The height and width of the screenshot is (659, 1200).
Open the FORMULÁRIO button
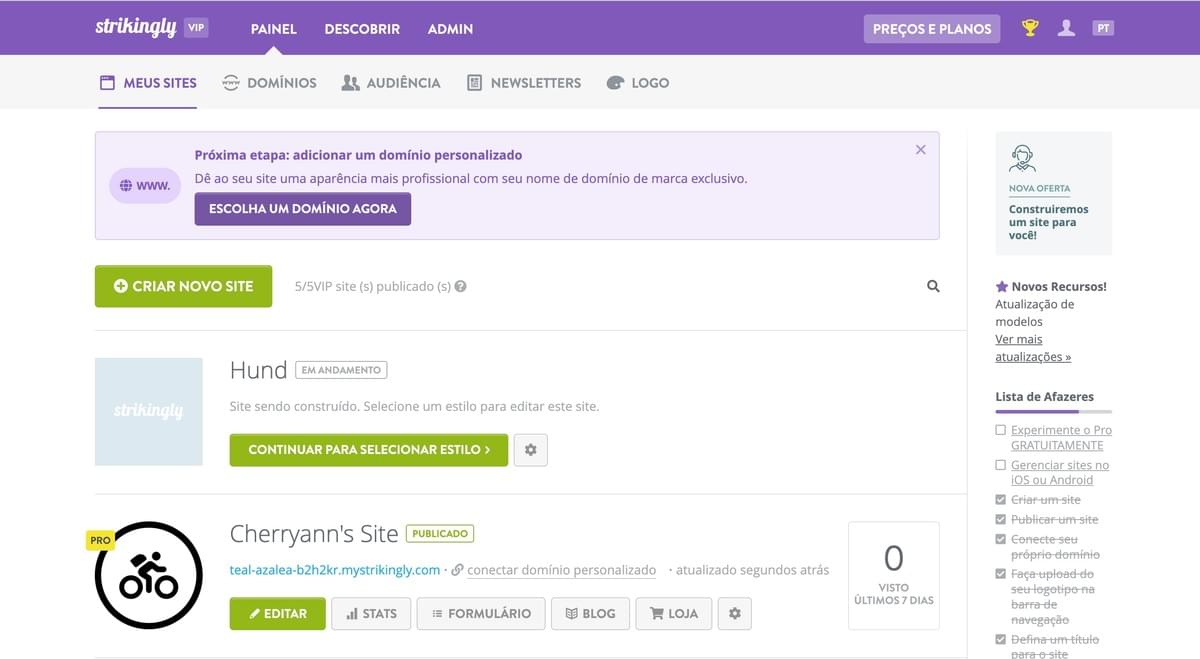tap(481, 613)
